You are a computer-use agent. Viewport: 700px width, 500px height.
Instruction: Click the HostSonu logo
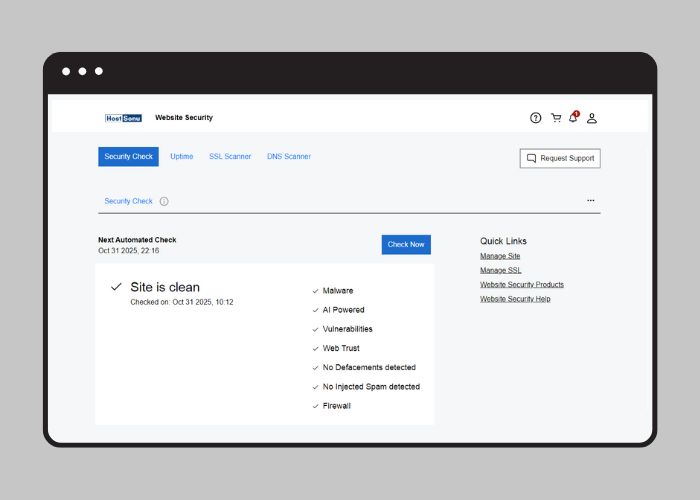pos(124,118)
